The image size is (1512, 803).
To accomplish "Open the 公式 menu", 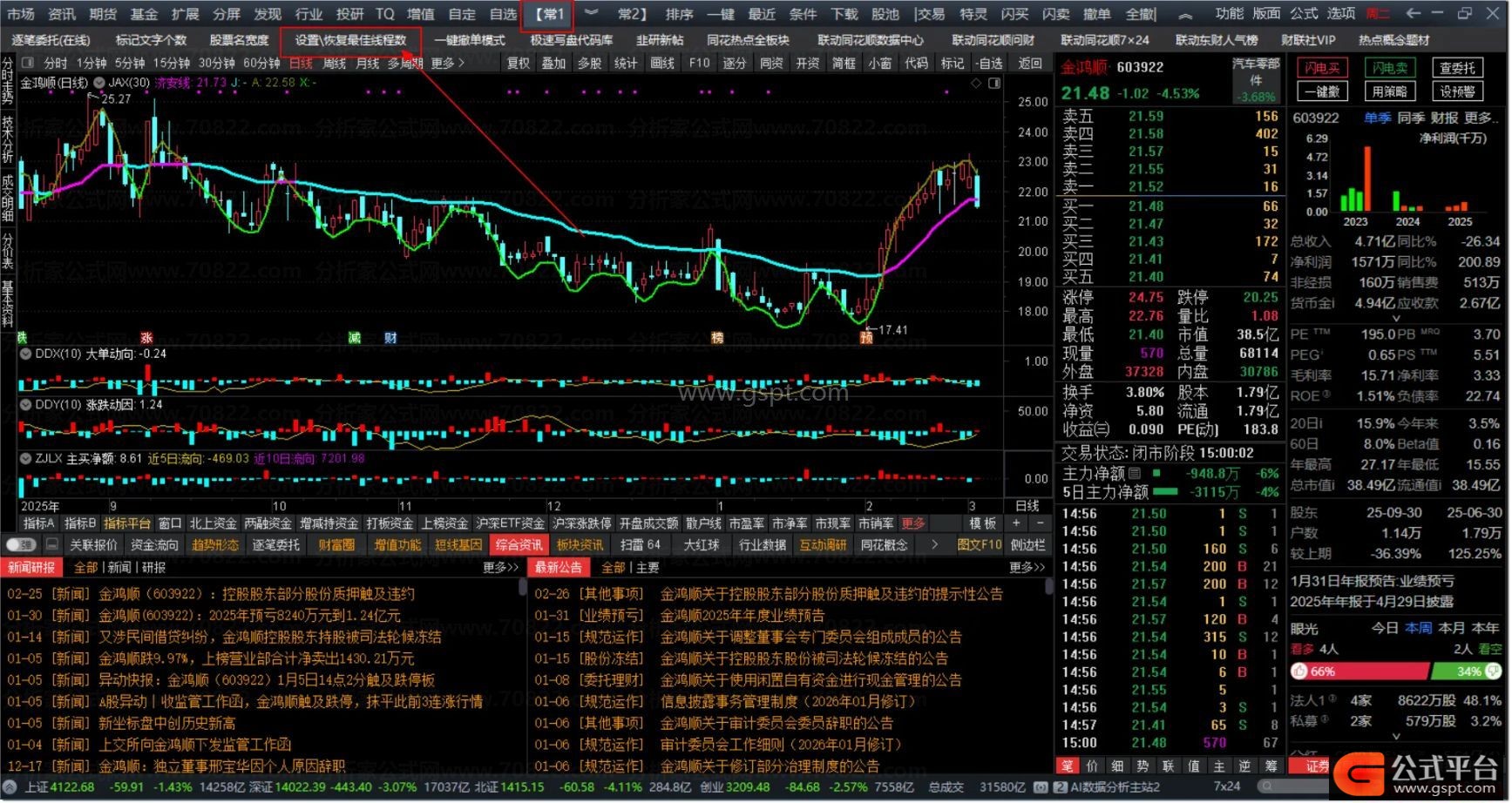I will pos(1304,13).
